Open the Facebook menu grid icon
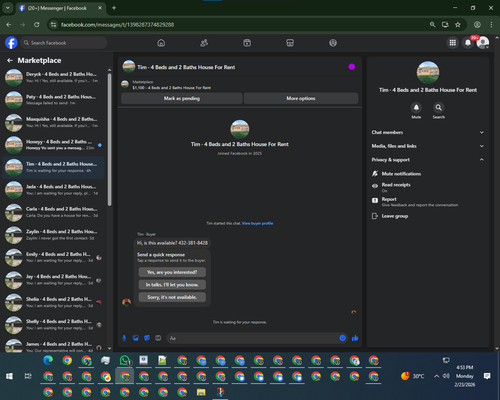Screen dimensions: 500x400 point(453,43)
